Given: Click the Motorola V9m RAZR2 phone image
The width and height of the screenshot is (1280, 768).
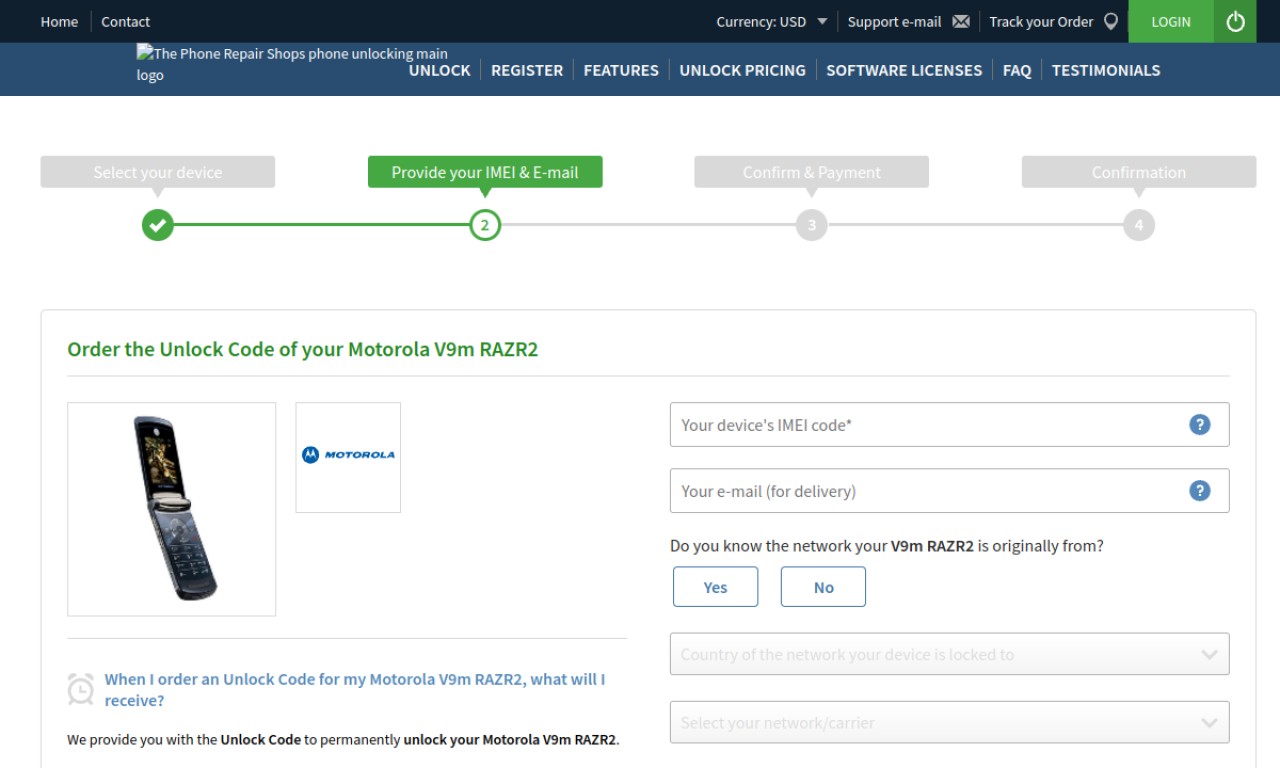Looking at the screenshot, I should pos(171,509).
